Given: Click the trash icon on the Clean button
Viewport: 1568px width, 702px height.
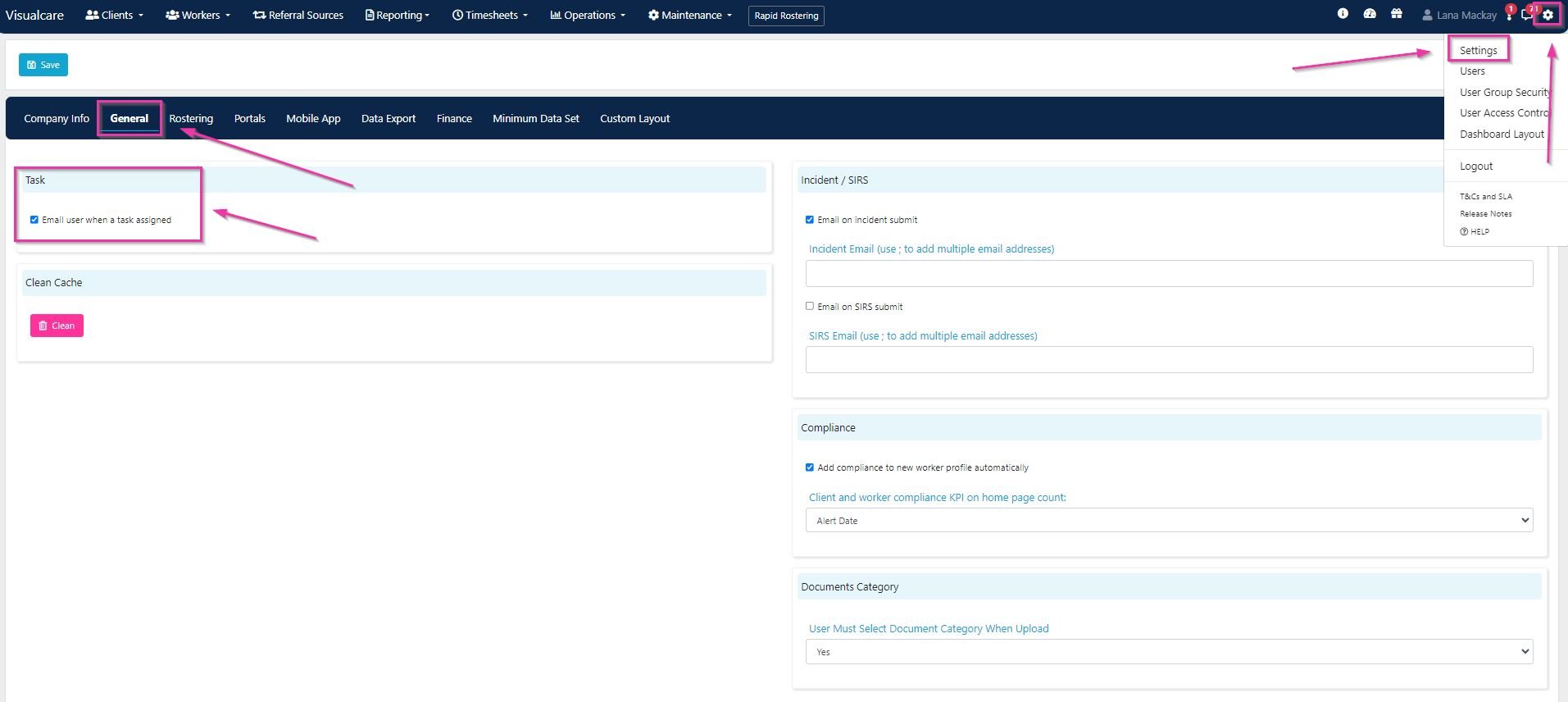Looking at the screenshot, I should (43, 326).
